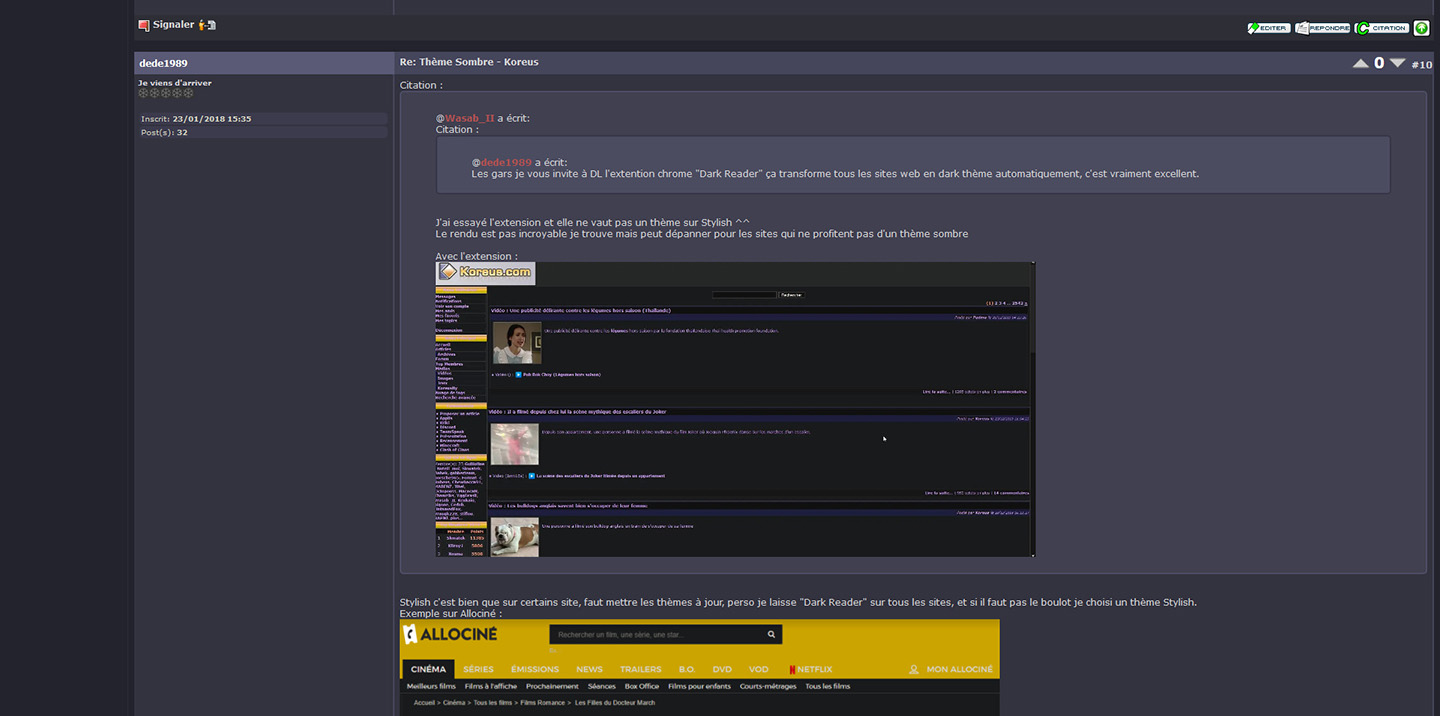Upvote post #10 with the up triangle
Screen dimensions: 1440x716
[1360, 63]
